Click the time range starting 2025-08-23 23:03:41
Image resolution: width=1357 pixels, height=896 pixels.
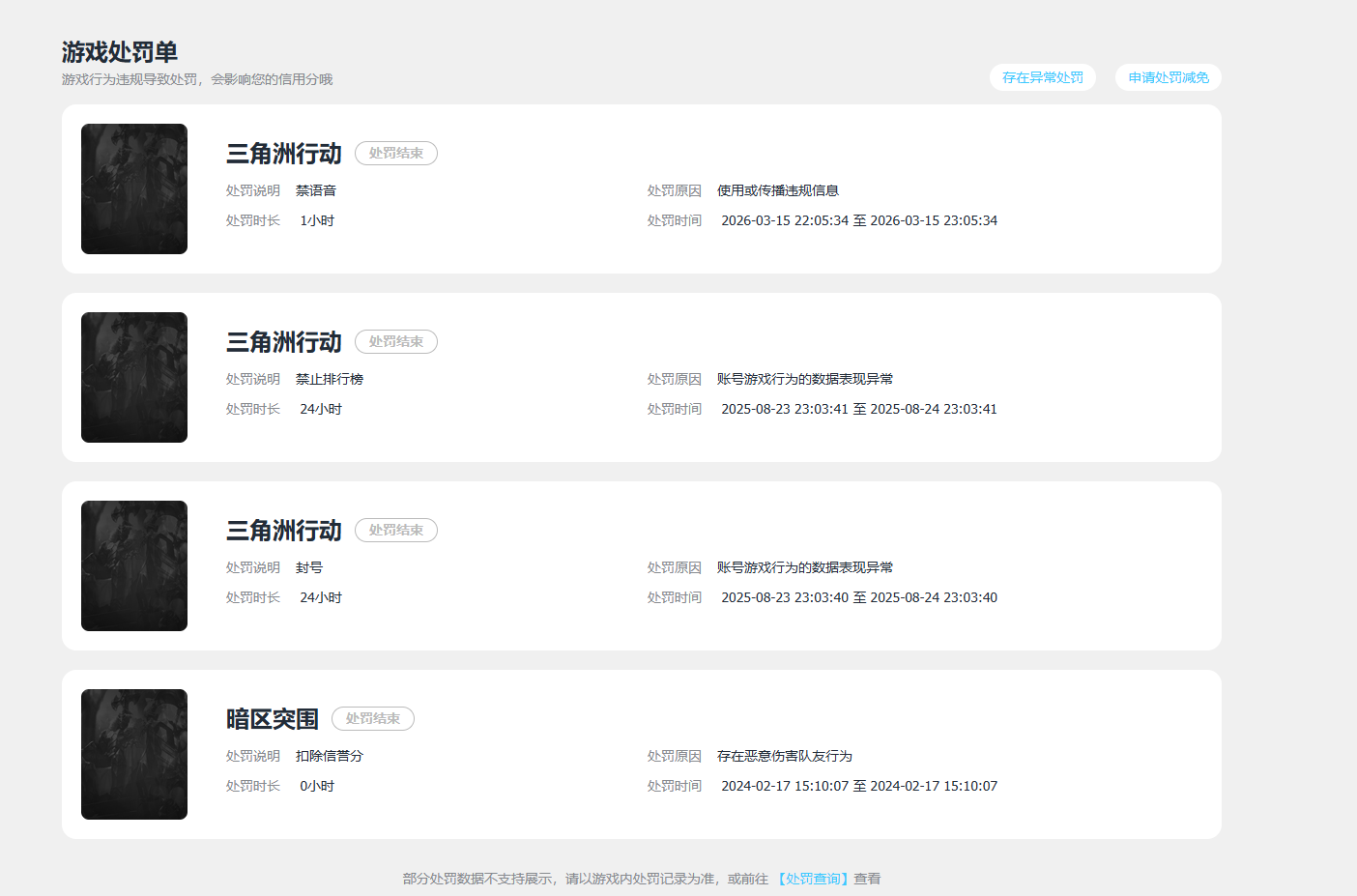tap(859, 409)
